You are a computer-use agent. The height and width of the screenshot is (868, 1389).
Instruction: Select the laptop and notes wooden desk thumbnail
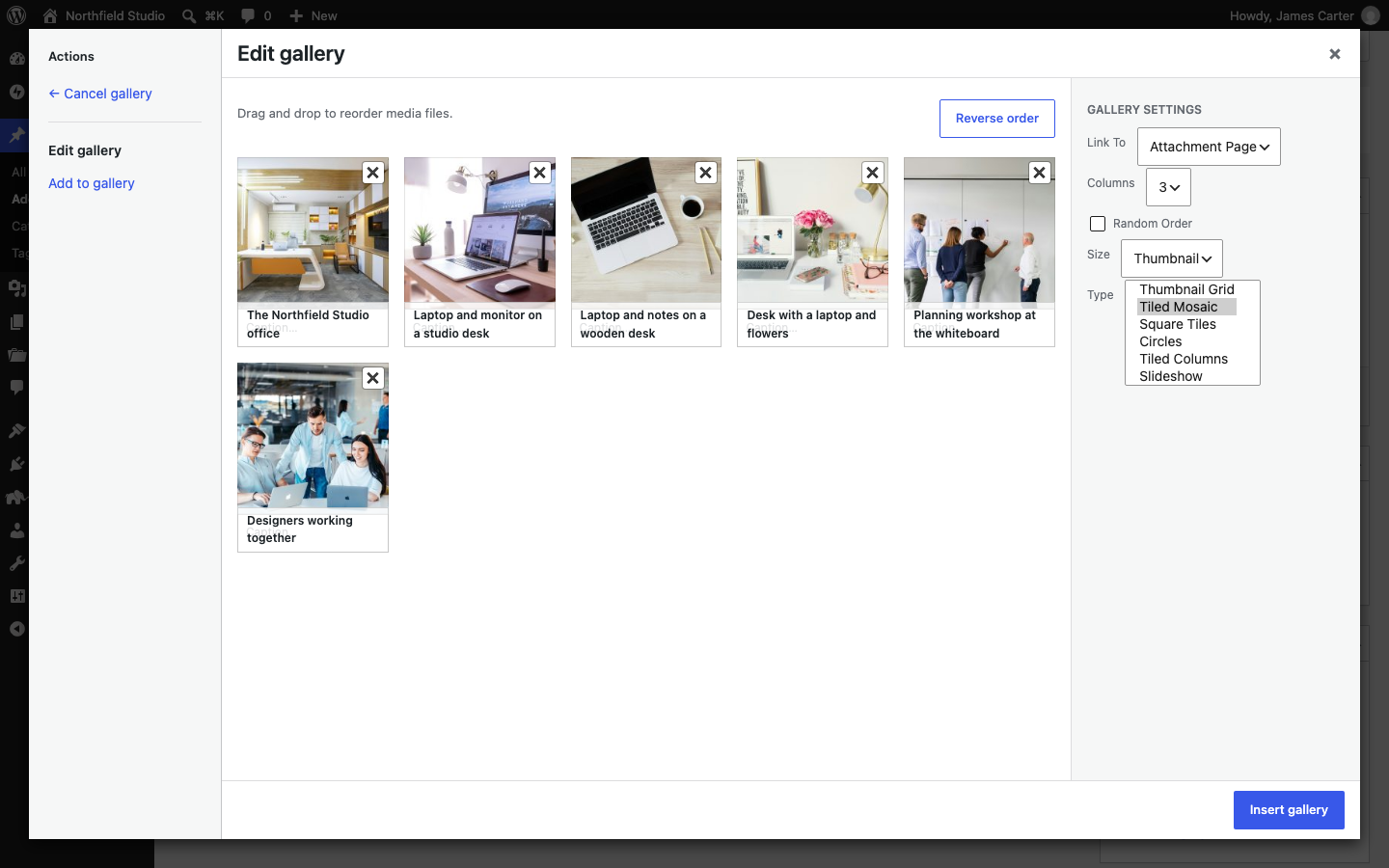(x=646, y=231)
